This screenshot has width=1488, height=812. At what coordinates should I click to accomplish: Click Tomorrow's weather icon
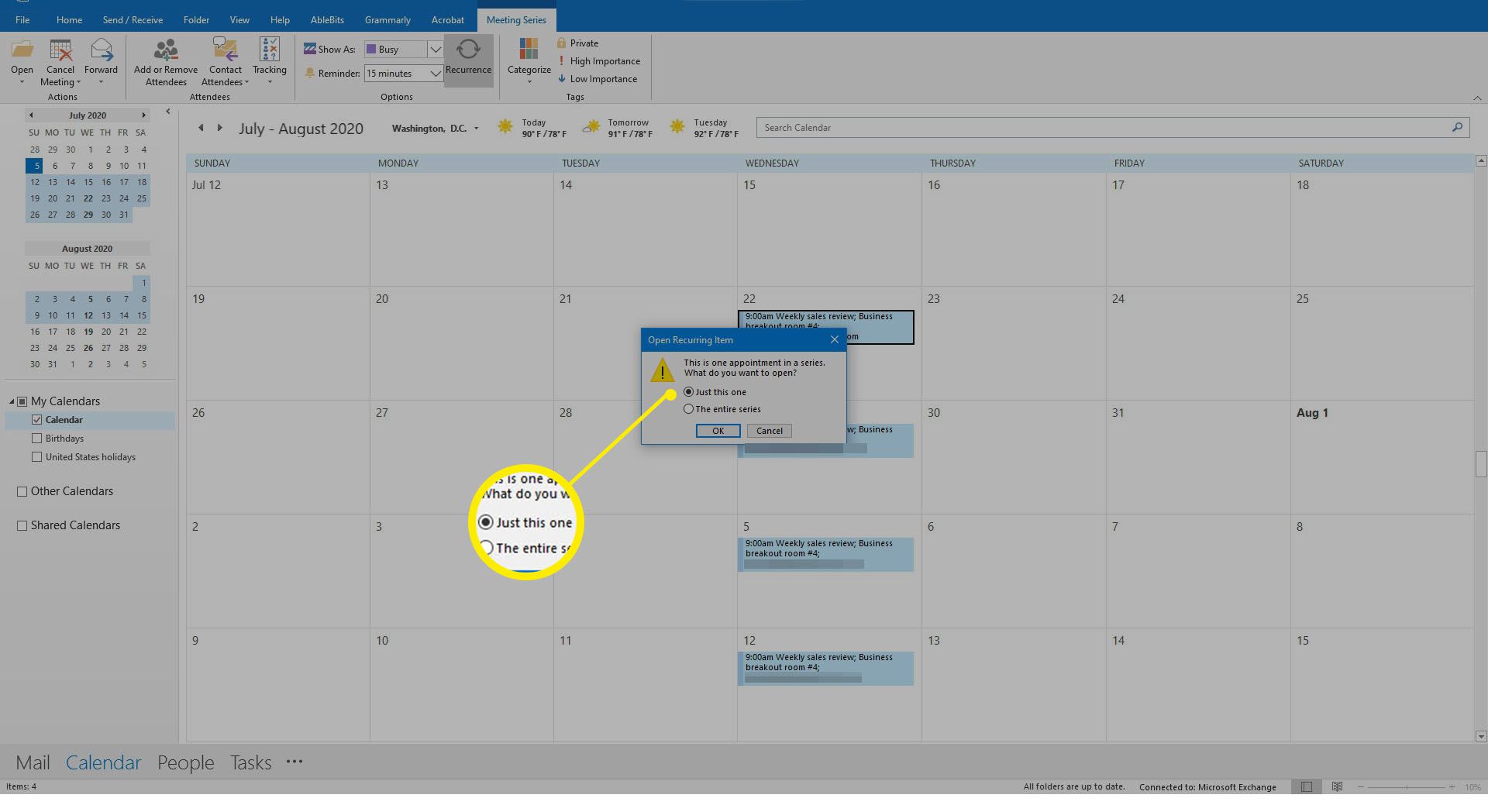592,127
